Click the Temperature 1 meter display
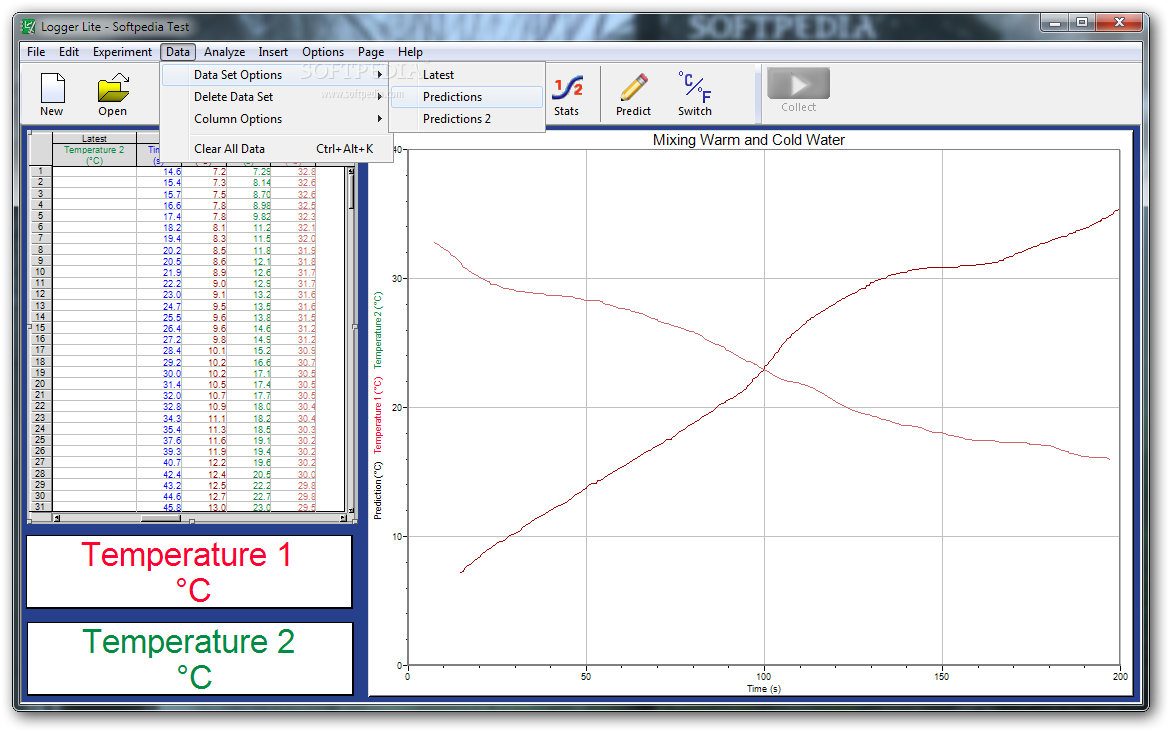Viewport: 1170px width, 732px height. pos(190,572)
